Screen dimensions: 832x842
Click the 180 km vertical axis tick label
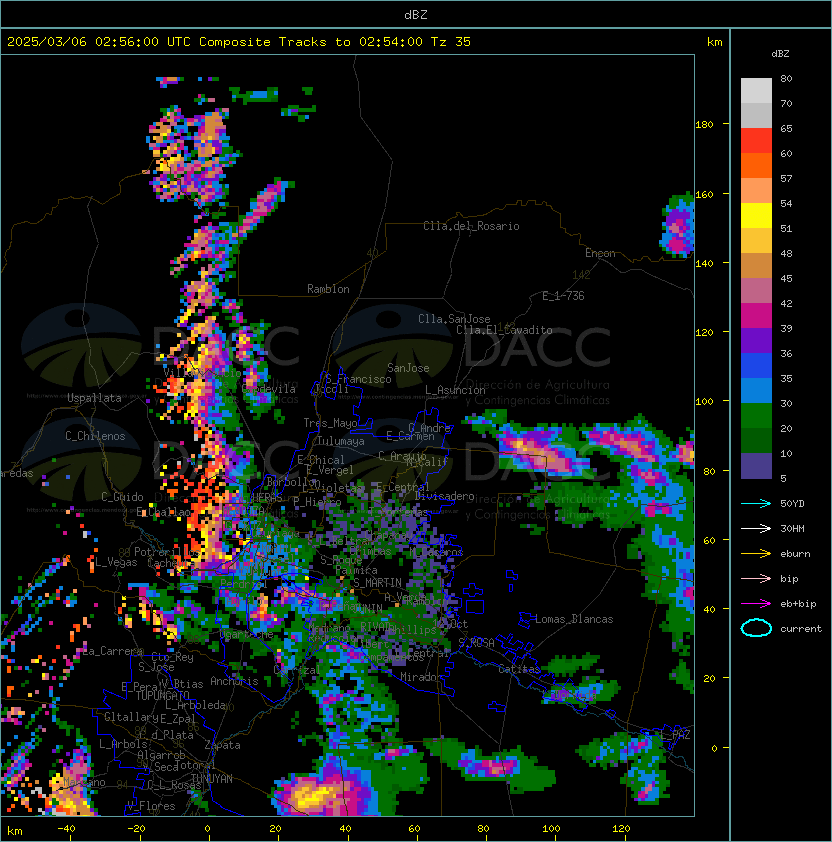[704, 125]
